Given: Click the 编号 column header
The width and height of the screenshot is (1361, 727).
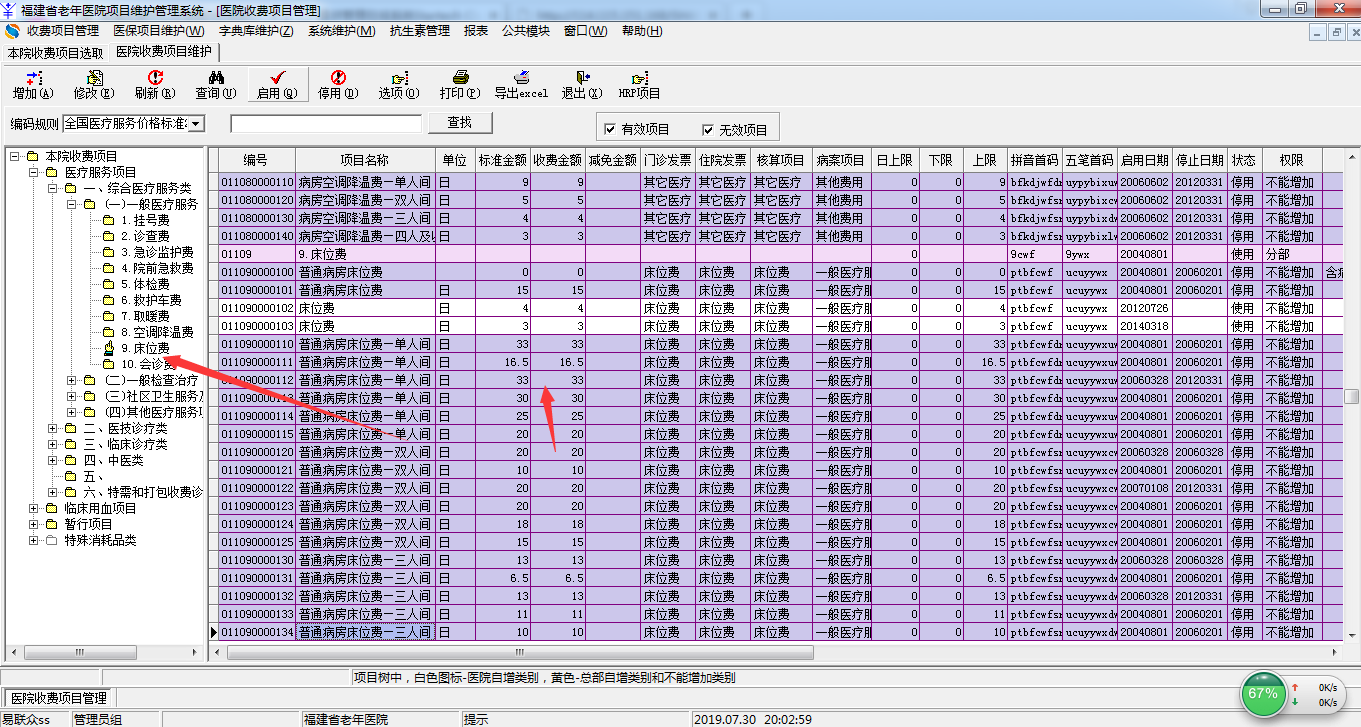Looking at the screenshot, I should click(257, 160).
